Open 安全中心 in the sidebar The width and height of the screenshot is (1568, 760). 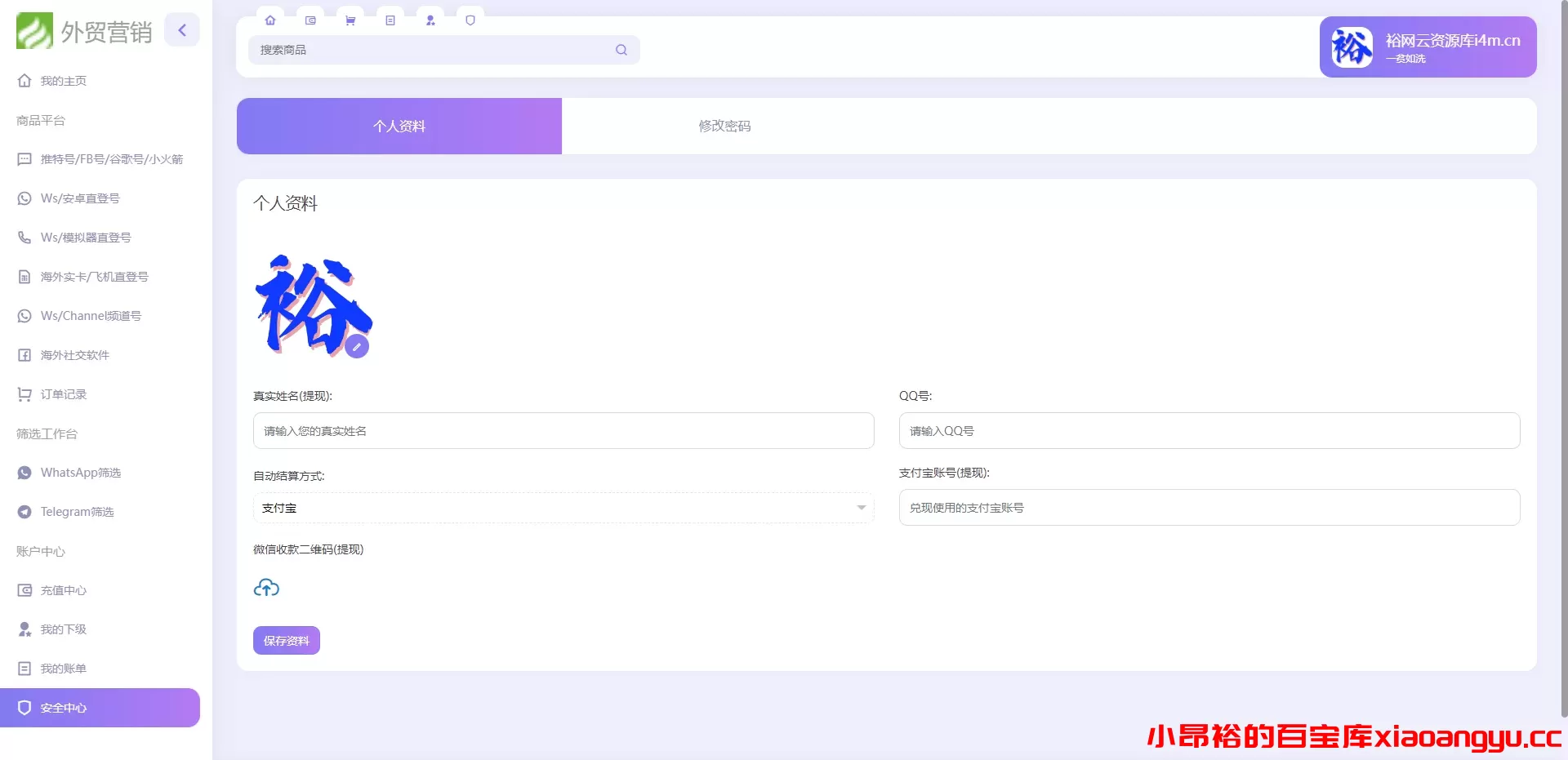point(63,708)
